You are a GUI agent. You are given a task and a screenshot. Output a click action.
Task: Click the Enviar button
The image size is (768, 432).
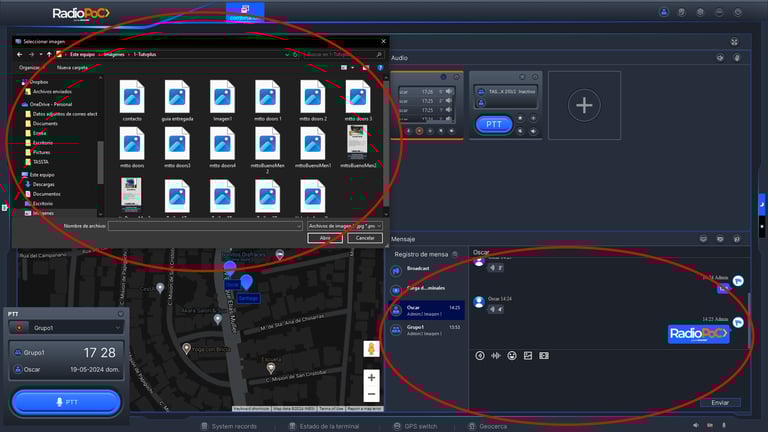(720, 403)
